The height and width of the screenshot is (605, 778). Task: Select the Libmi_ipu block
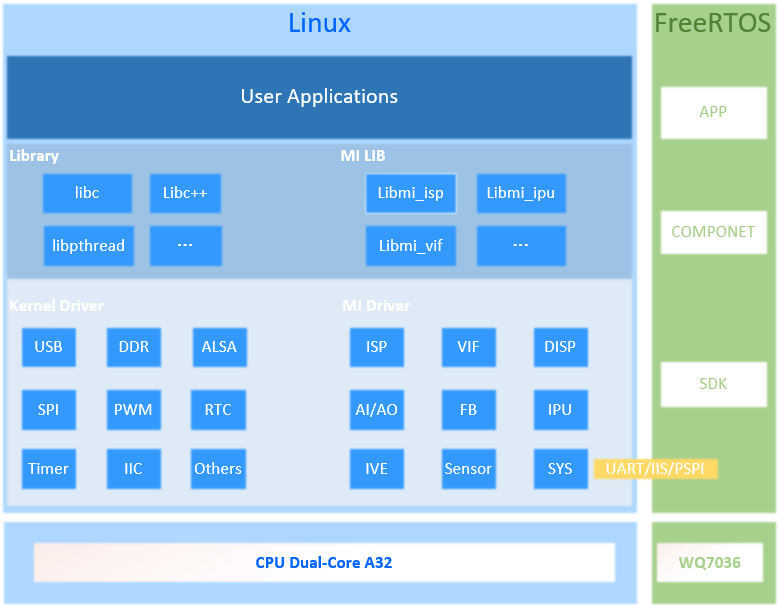click(x=521, y=193)
